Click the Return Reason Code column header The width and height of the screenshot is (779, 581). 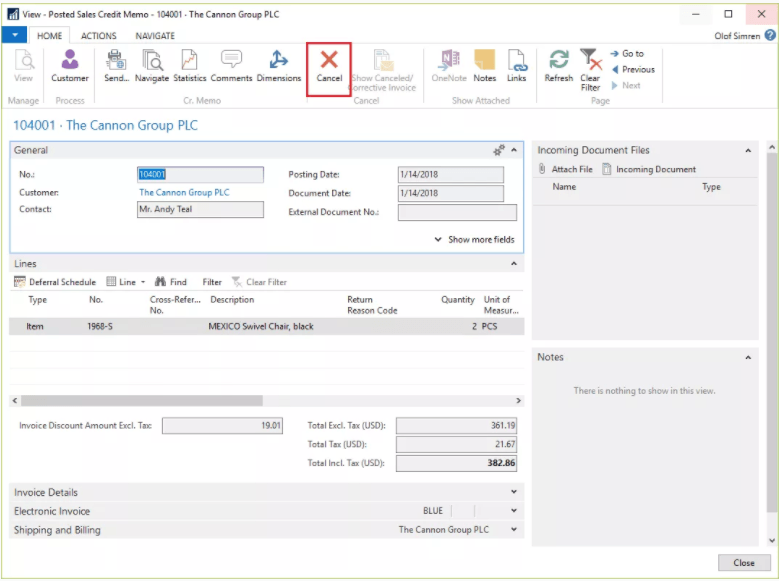(x=372, y=305)
